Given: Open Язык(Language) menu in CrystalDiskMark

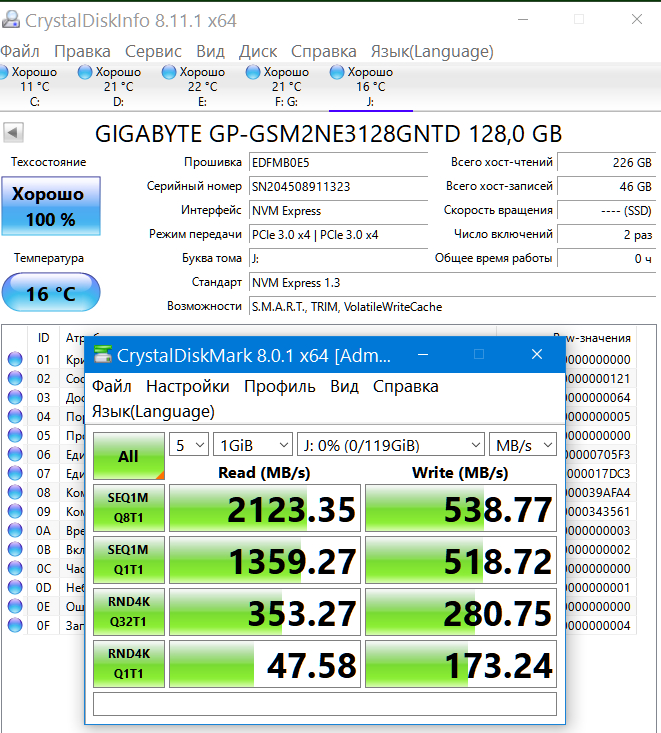Looking at the screenshot, I should click(x=153, y=411).
